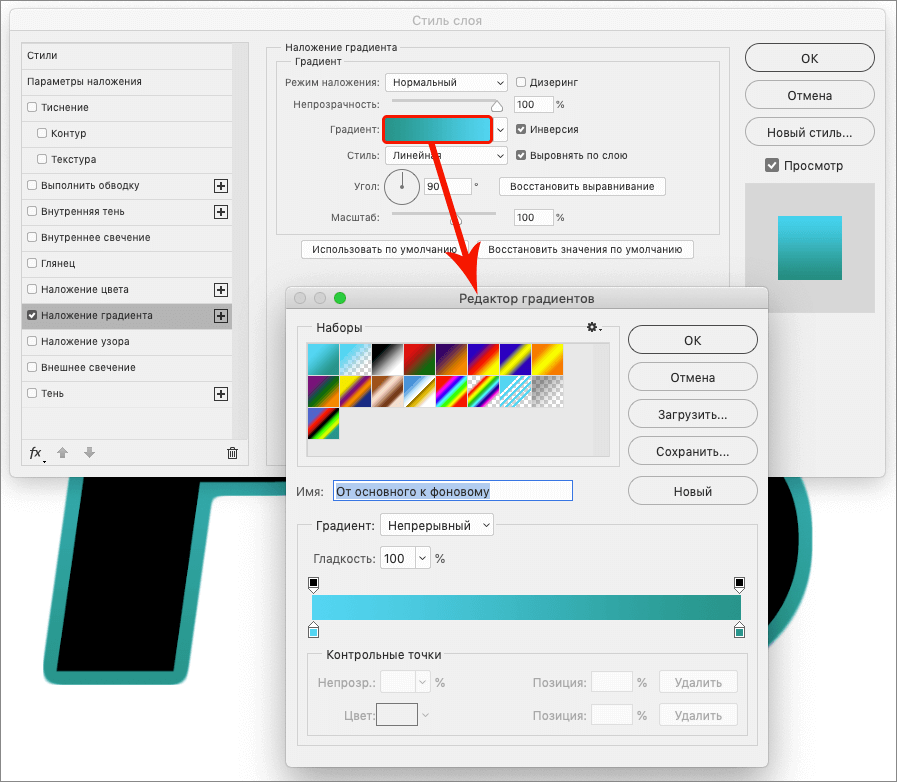This screenshot has width=897, height=782.
Task: Click Восстановить выравнивание button
Action: point(582,186)
